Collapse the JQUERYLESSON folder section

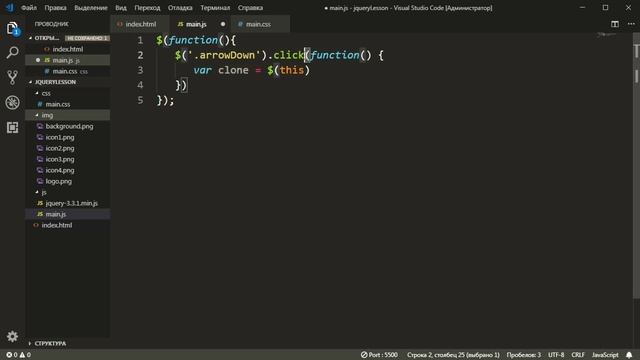[55, 82]
